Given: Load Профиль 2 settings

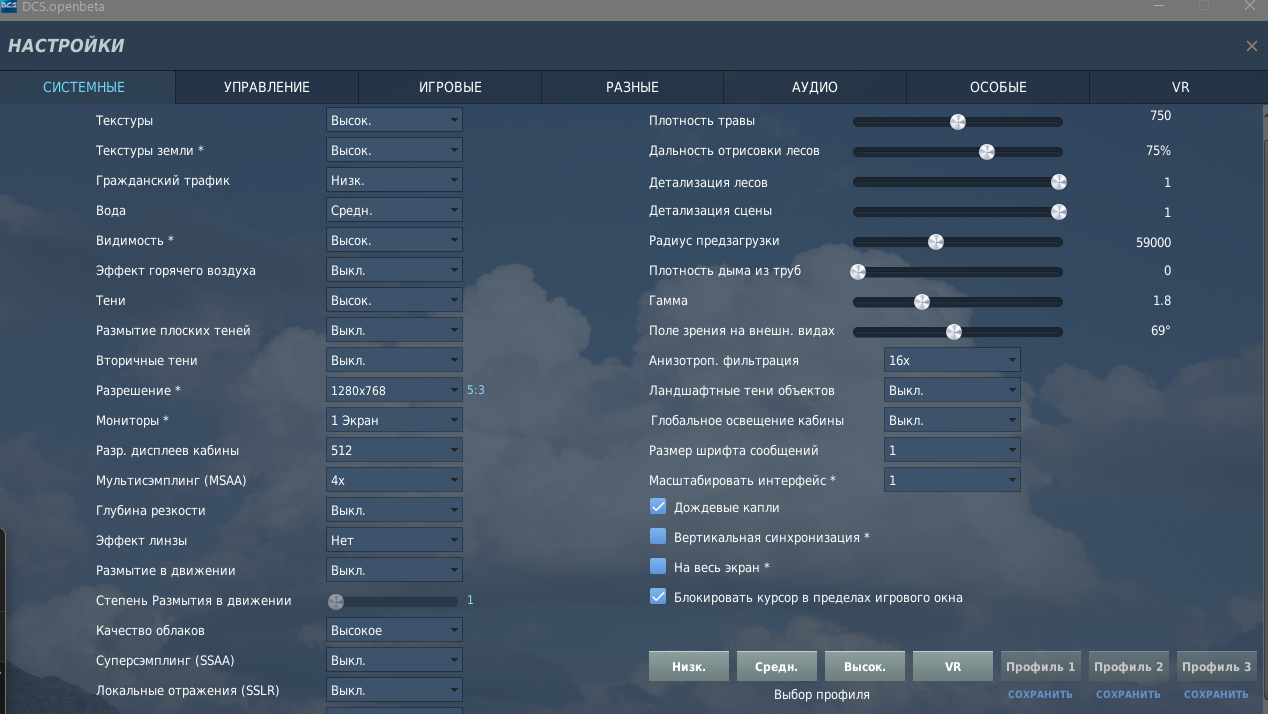Looking at the screenshot, I should pos(1129,666).
